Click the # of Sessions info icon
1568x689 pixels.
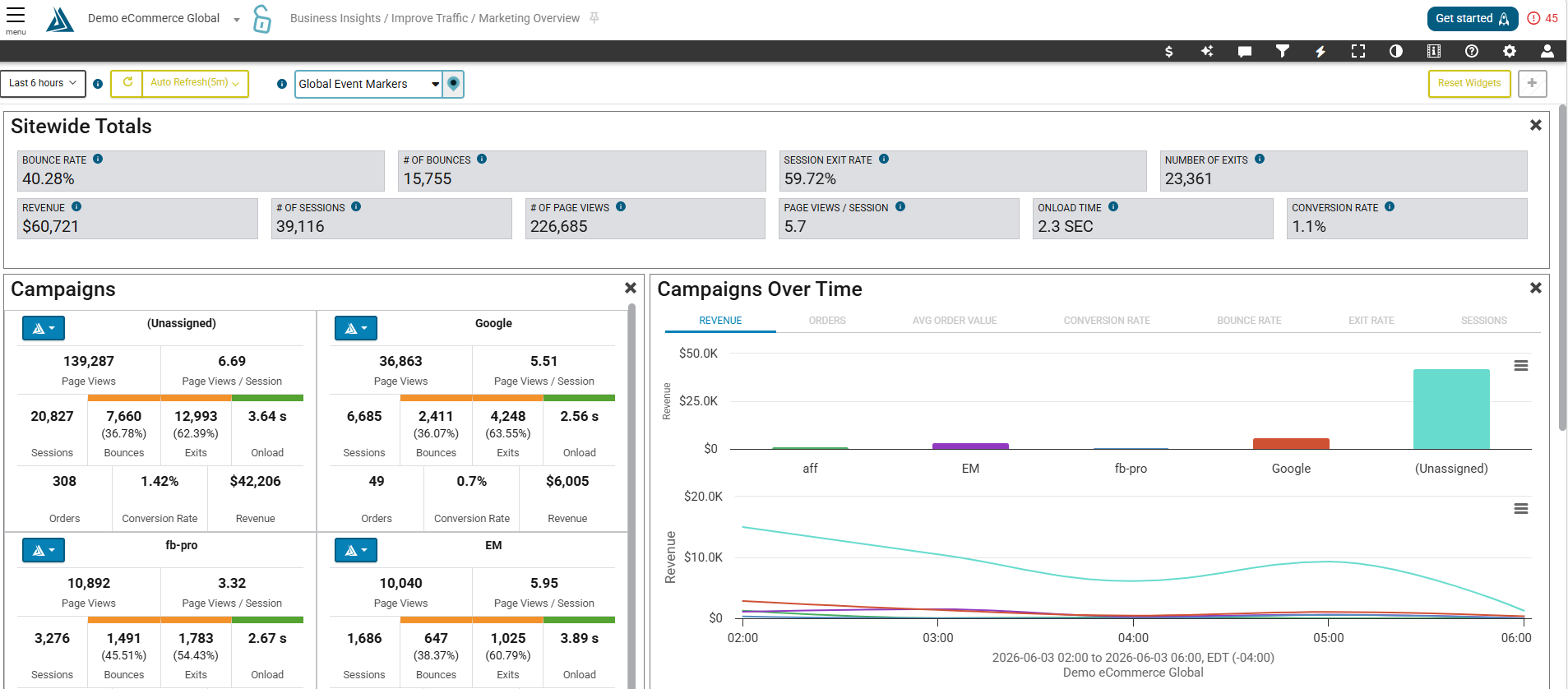coord(356,206)
